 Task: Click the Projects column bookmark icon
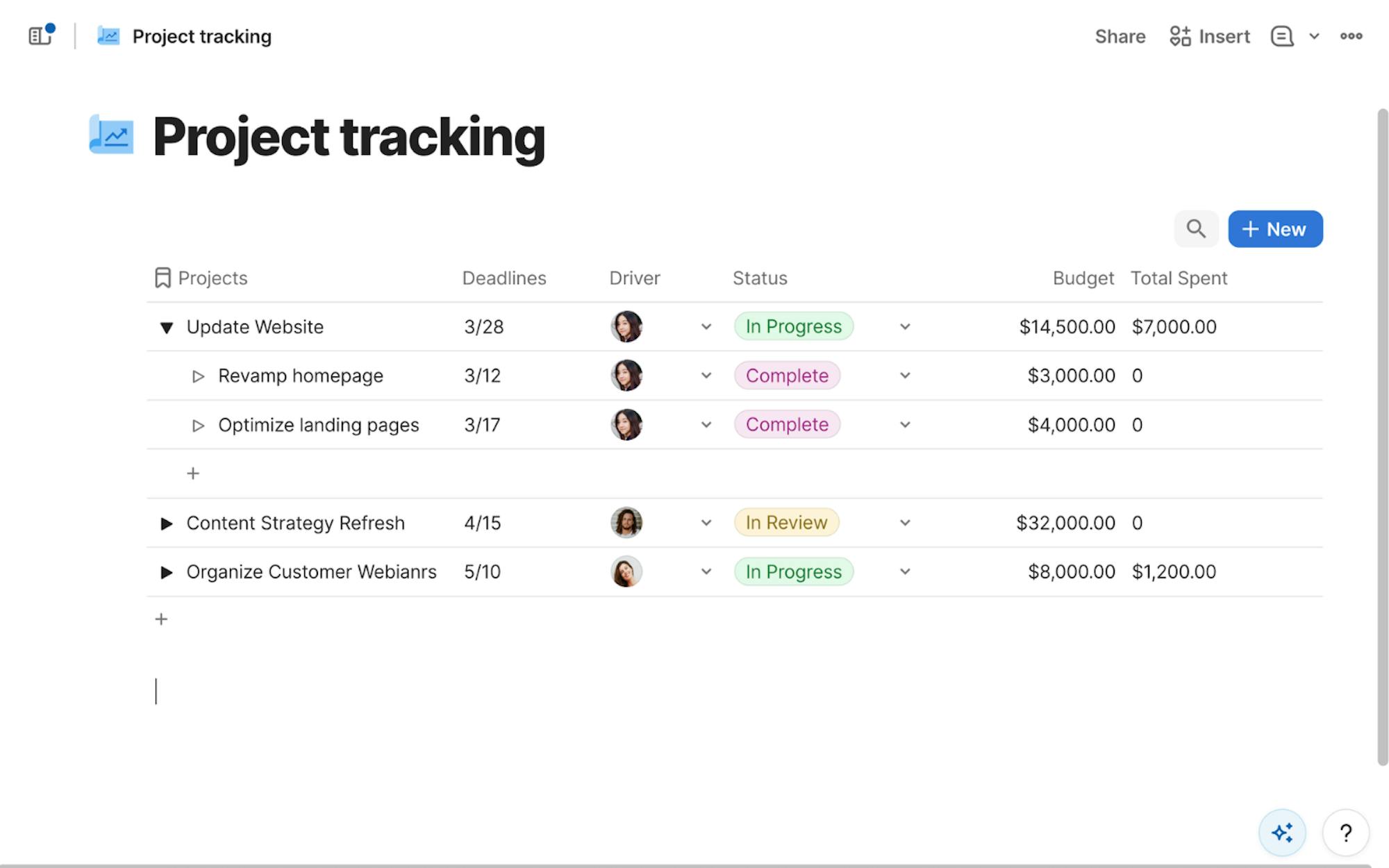click(x=163, y=278)
